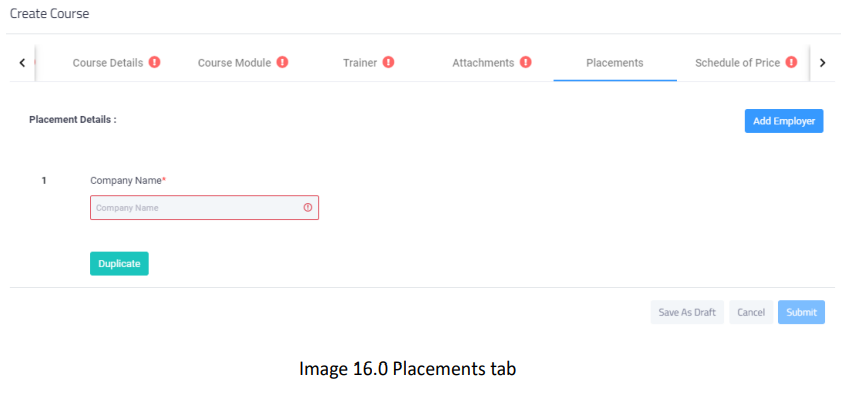Click Save As Draft
Screen dimensions: 844x394
coord(687,312)
